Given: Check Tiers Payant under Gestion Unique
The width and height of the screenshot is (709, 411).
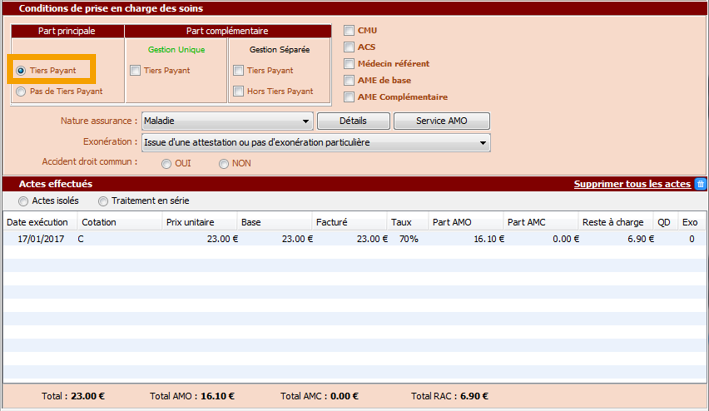Looking at the screenshot, I should click(136, 71).
